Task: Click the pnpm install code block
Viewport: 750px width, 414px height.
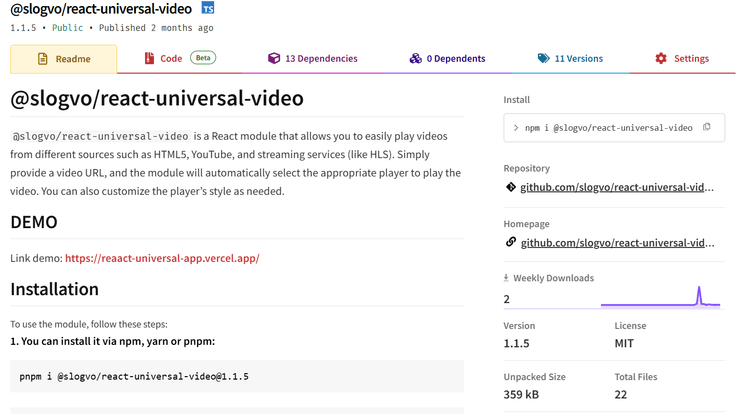Action: click(x=237, y=376)
